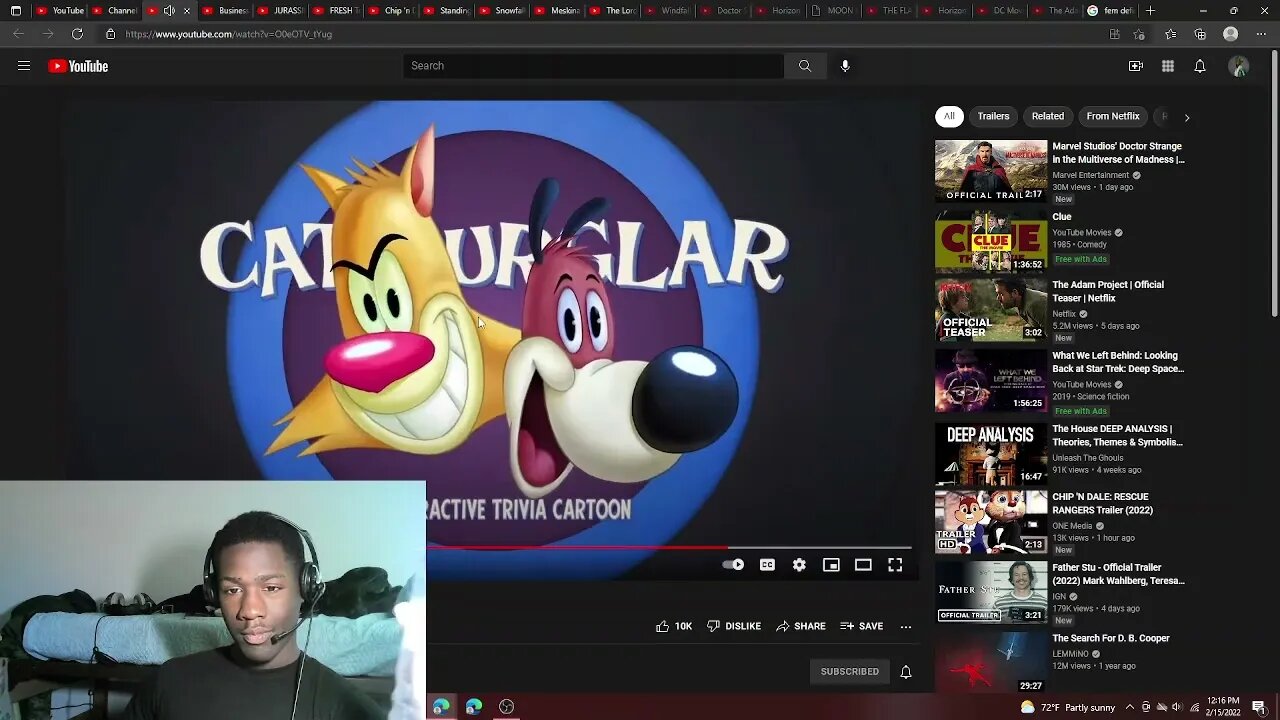Show hidden system tray icons

pos(1130,707)
